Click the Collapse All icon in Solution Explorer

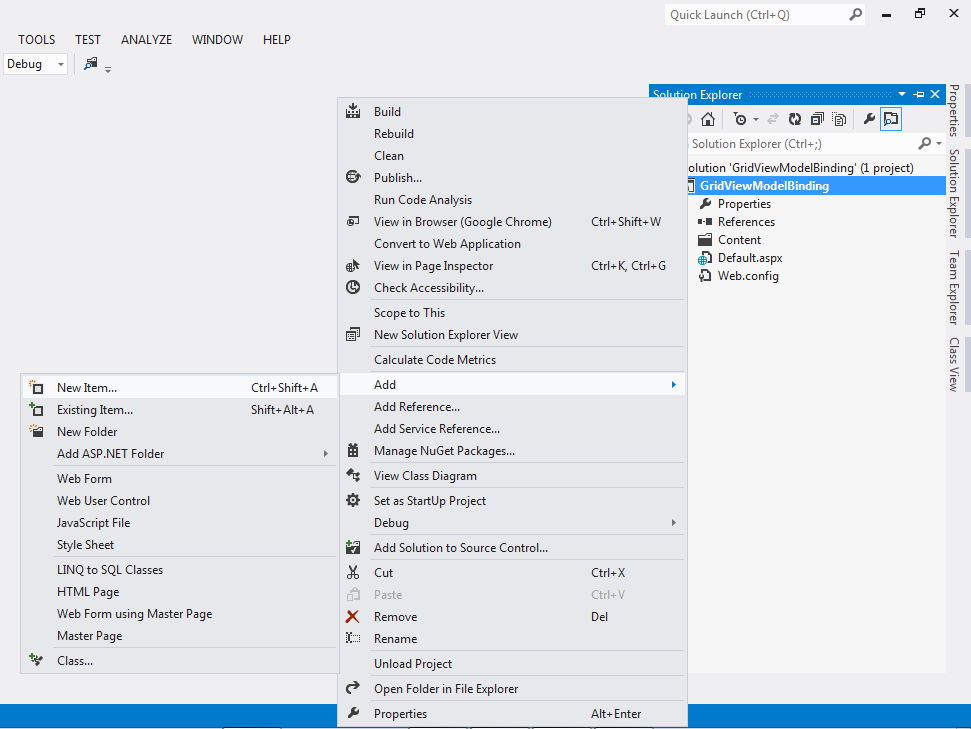coord(817,119)
